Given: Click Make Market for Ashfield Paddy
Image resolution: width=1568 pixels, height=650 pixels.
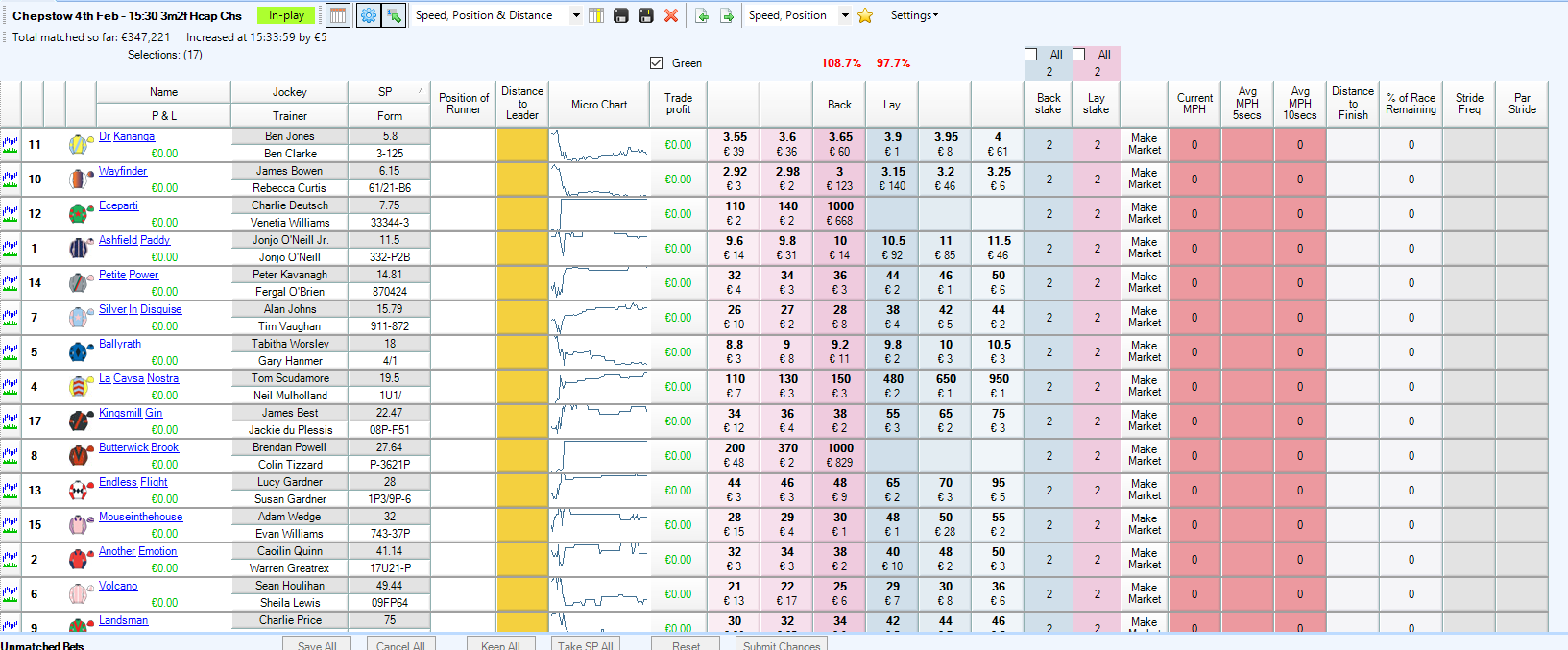Looking at the screenshot, I should click(x=1144, y=248).
